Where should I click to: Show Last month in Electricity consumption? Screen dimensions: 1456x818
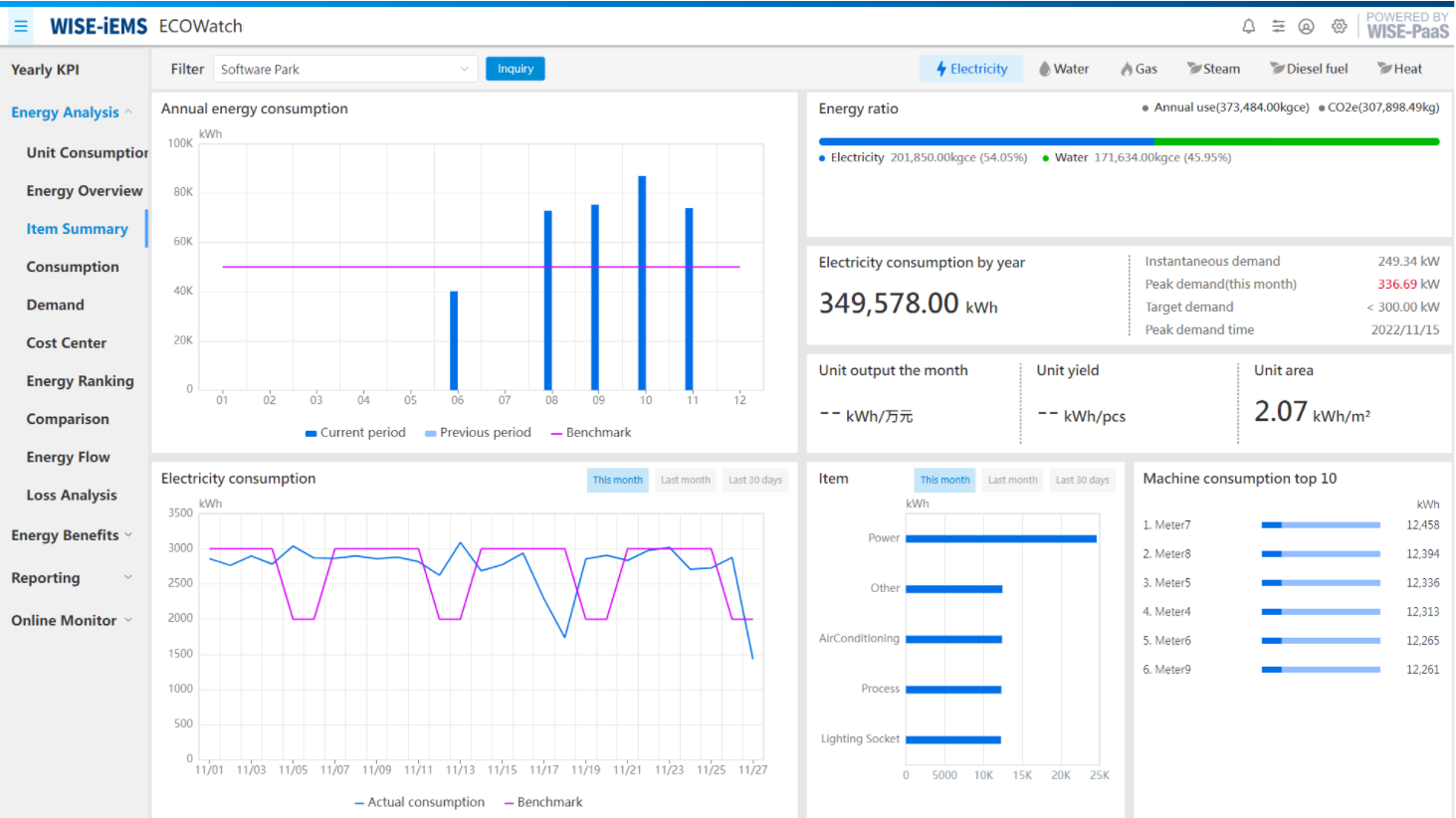[685, 480]
